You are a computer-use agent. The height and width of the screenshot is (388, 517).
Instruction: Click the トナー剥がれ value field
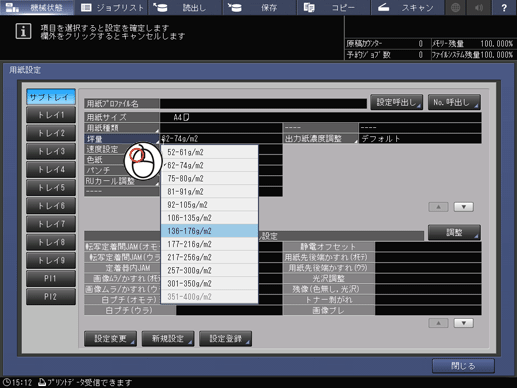point(428,300)
